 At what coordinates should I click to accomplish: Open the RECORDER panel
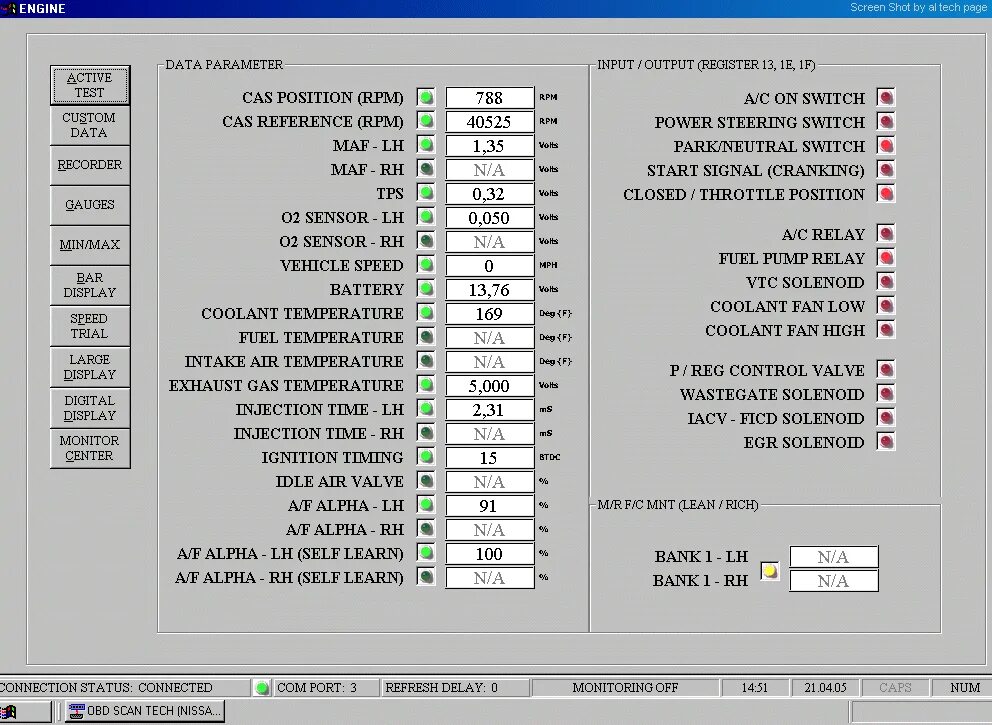click(89, 165)
